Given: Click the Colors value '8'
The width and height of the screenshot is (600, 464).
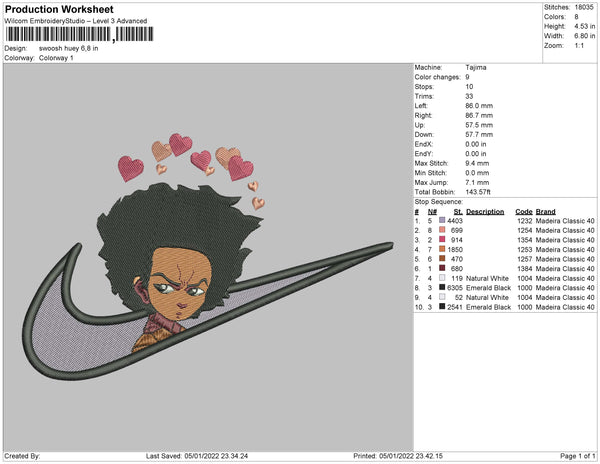Looking at the screenshot, I should point(576,17).
